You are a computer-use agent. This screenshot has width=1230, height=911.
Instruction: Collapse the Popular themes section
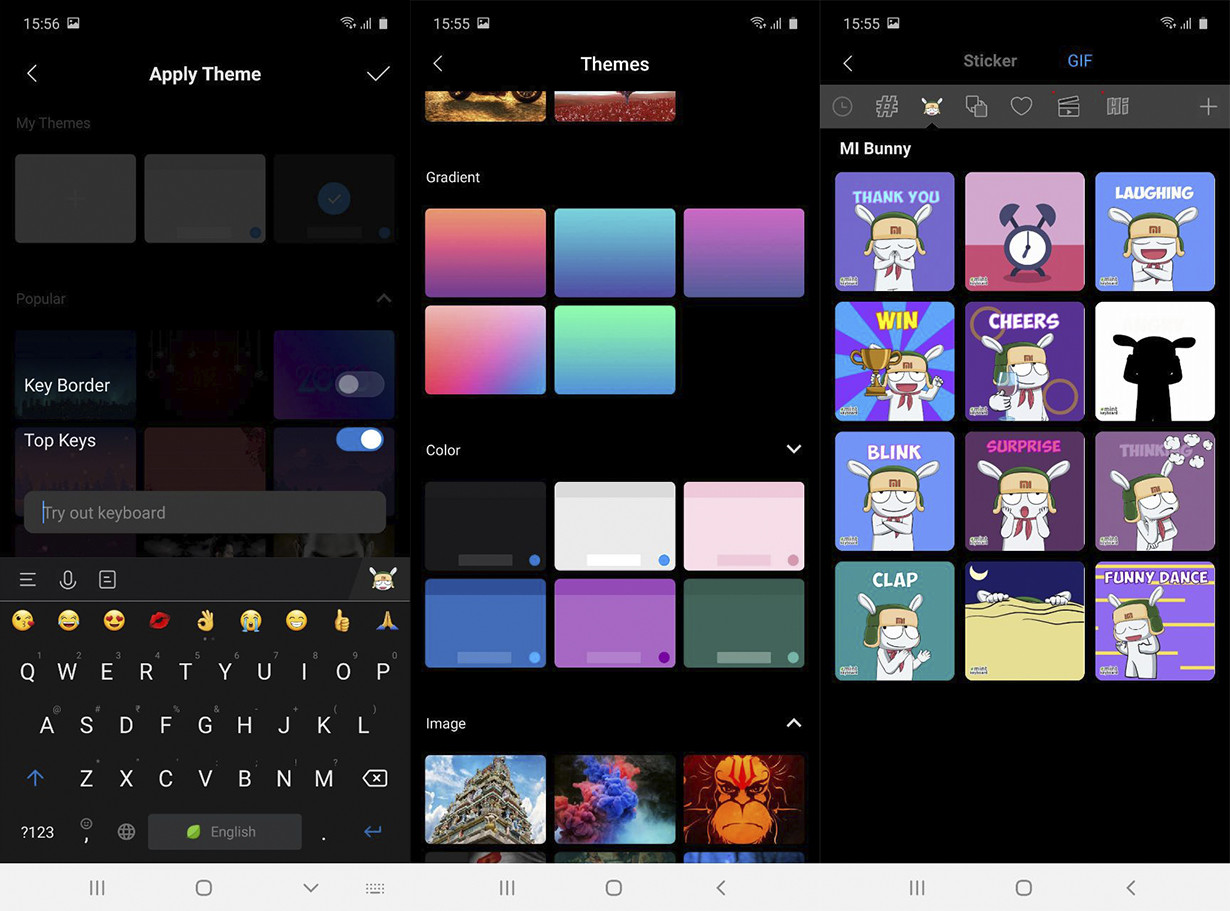[383, 298]
